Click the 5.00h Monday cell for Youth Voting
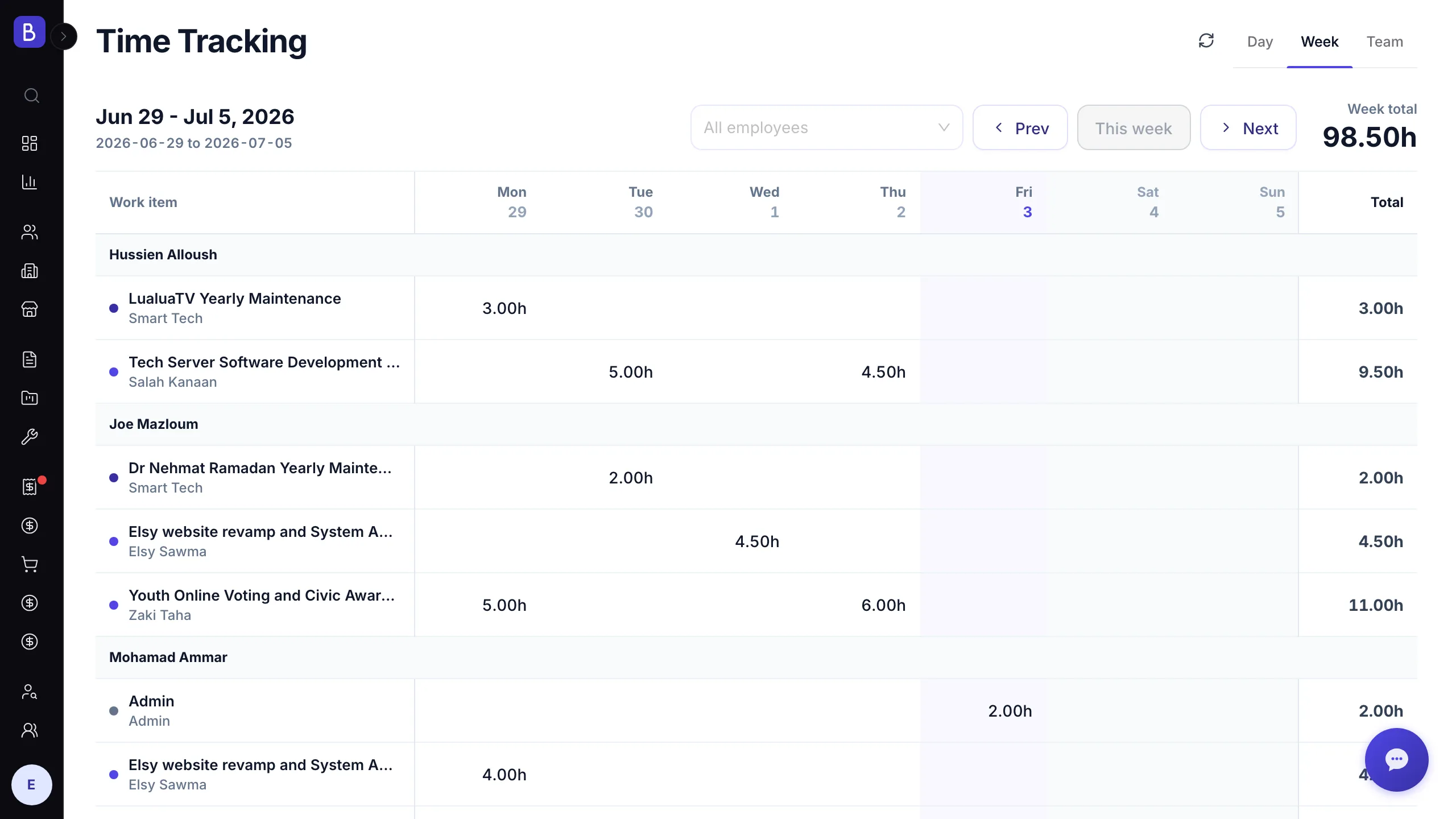Screen dimensions: 1456x819 [x=504, y=605]
